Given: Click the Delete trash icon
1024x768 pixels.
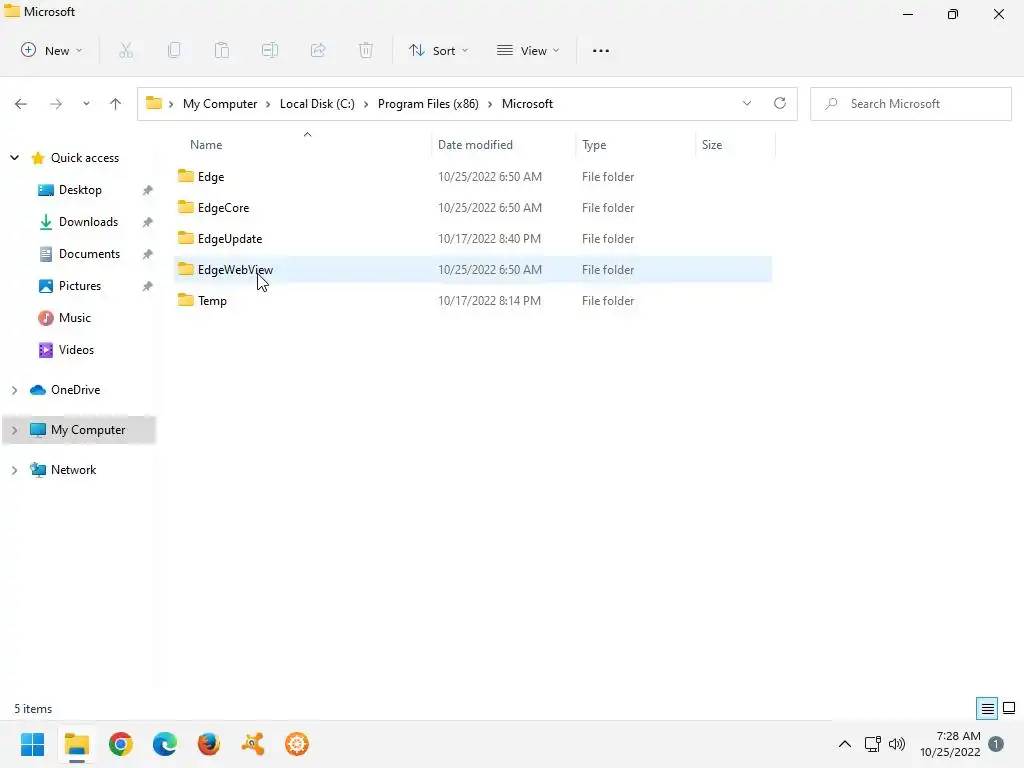Looking at the screenshot, I should [366, 50].
